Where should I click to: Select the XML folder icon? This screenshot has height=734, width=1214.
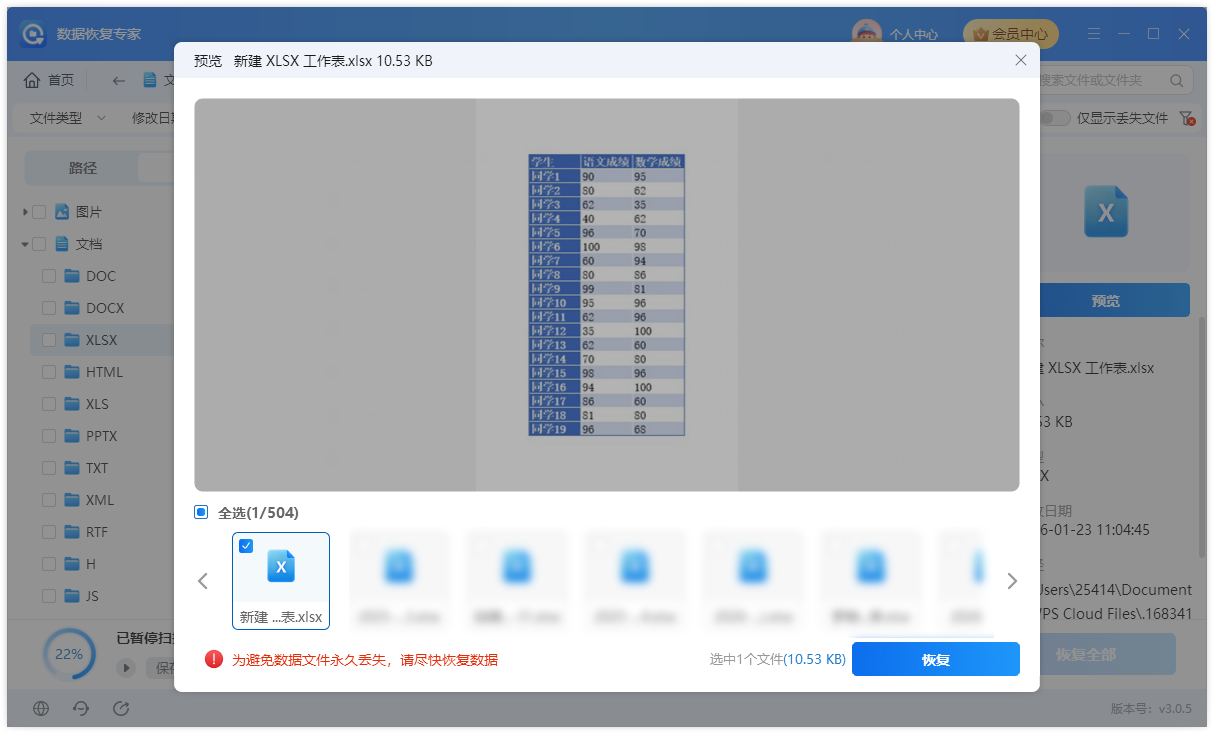(x=72, y=500)
